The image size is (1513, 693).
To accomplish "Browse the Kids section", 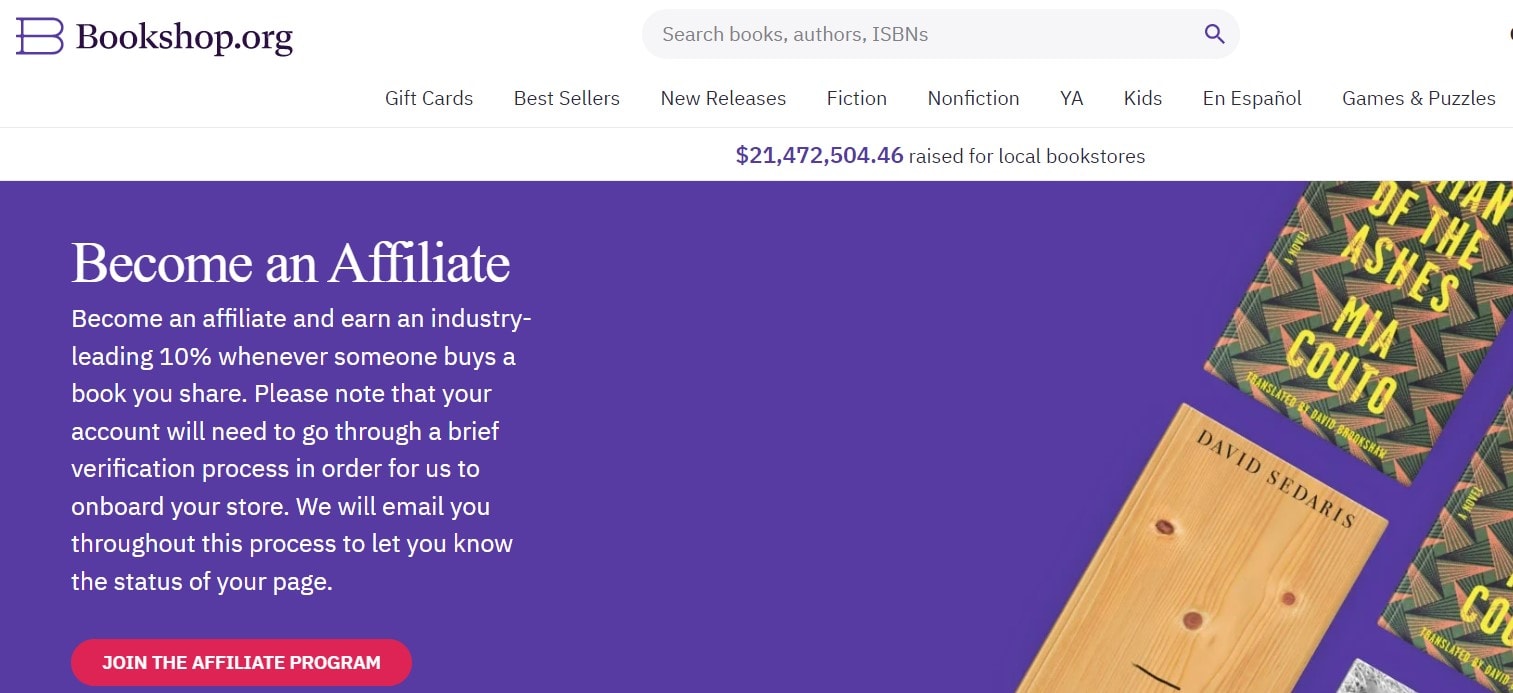I will pyautogui.click(x=1142, y=98).
